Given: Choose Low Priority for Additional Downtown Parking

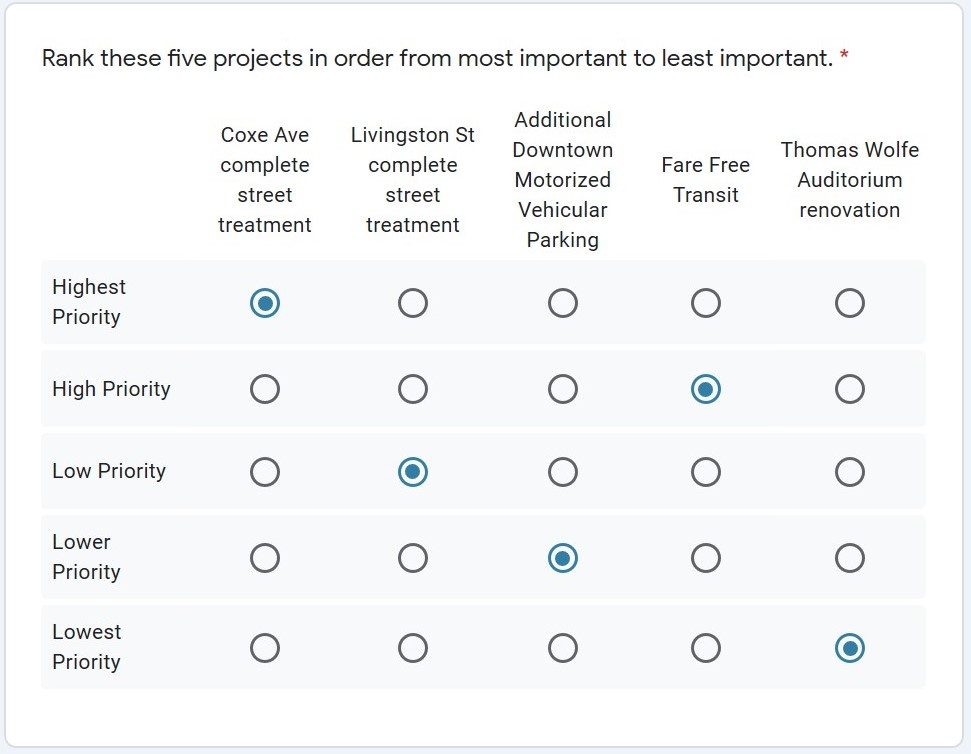Looking at the screenshot, I should click(x=563, y=472).
